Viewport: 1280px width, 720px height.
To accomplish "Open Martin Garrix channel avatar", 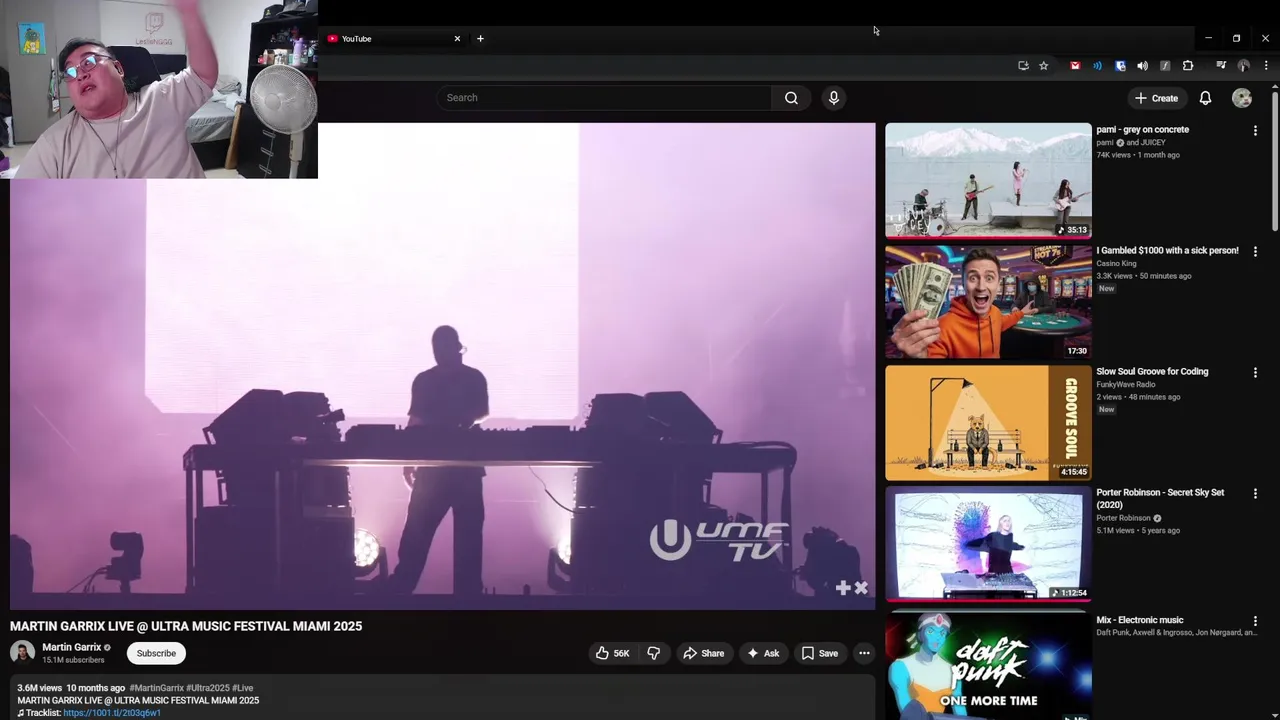I will point(22,653).
